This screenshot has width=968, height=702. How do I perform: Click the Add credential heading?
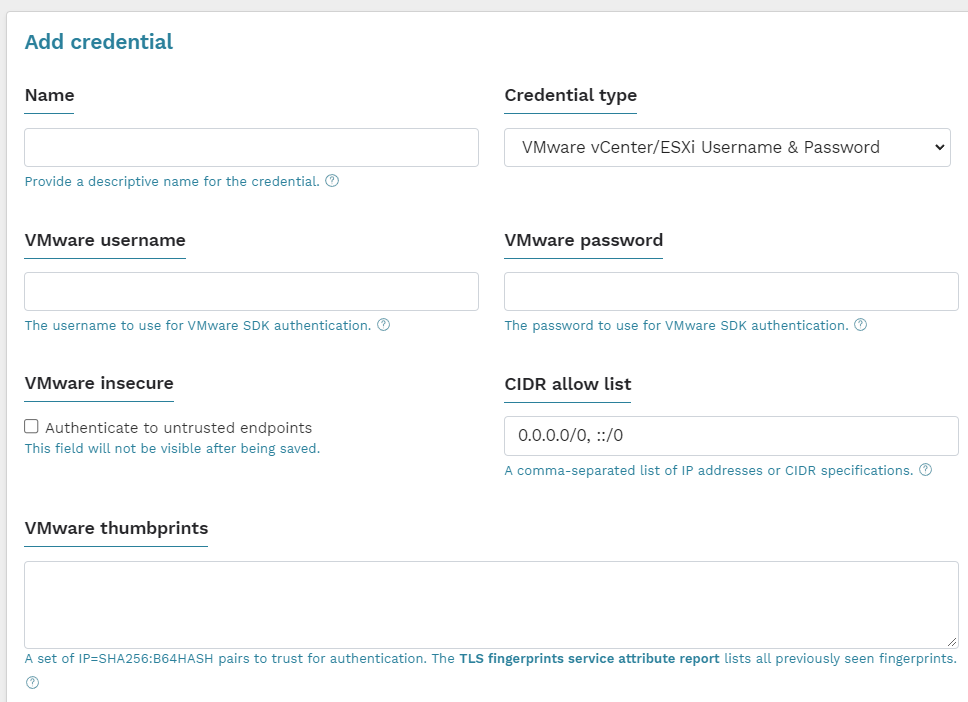click(x=99, y=42)
